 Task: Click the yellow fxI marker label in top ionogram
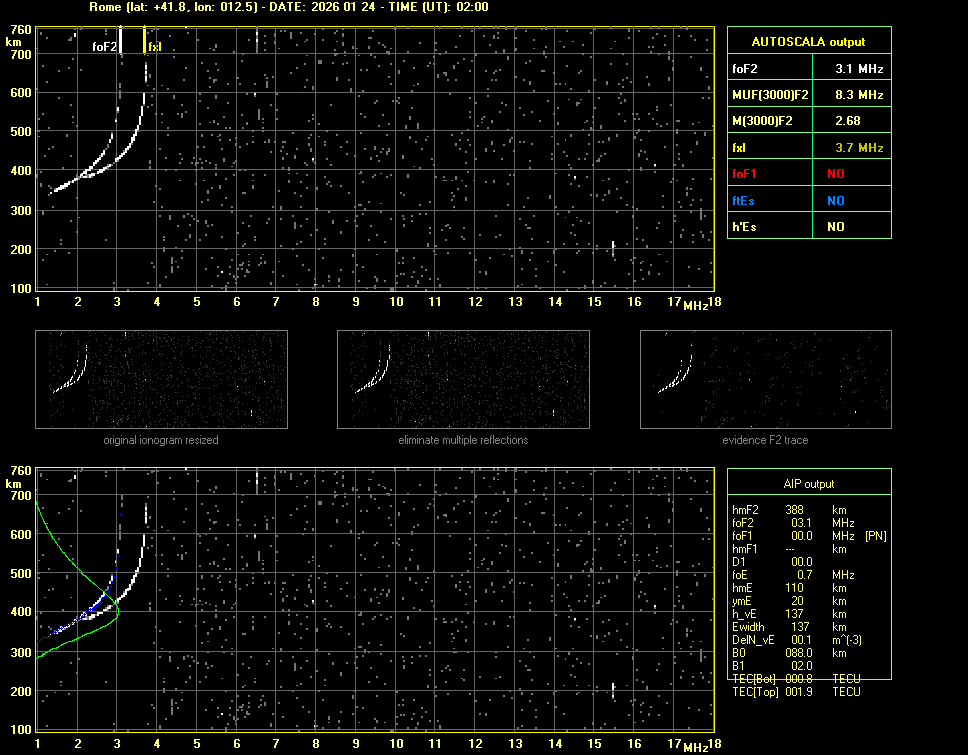(154, 46)
